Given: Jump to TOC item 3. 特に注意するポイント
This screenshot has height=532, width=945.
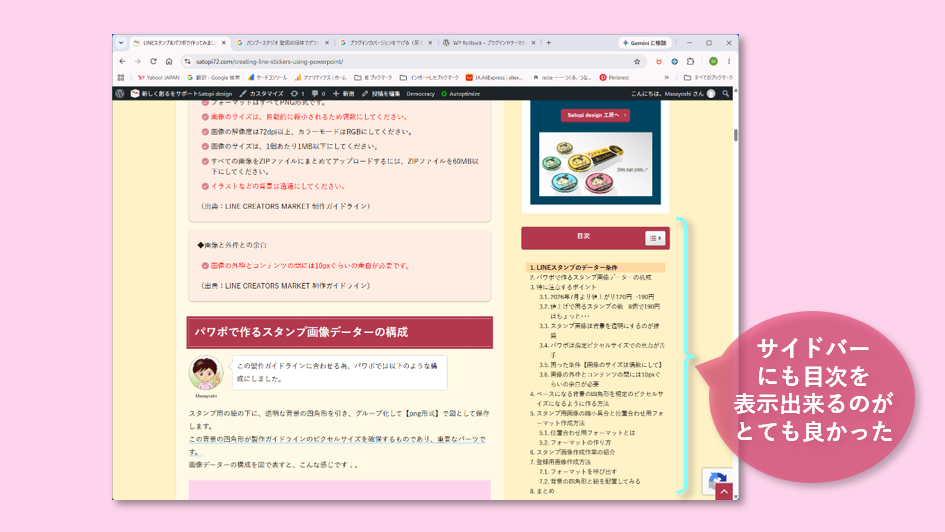Looking at the screenshot, I should 563,287.
